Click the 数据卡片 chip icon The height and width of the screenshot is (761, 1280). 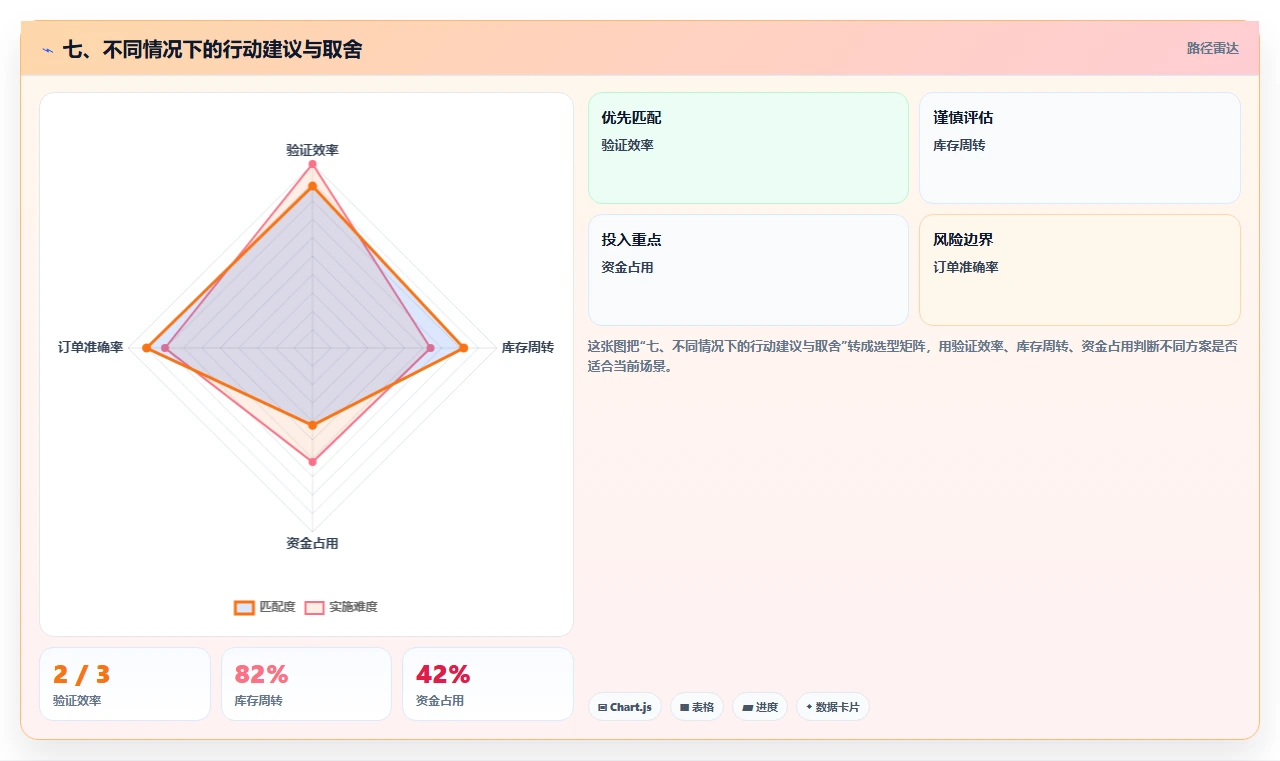pos(809,707)
